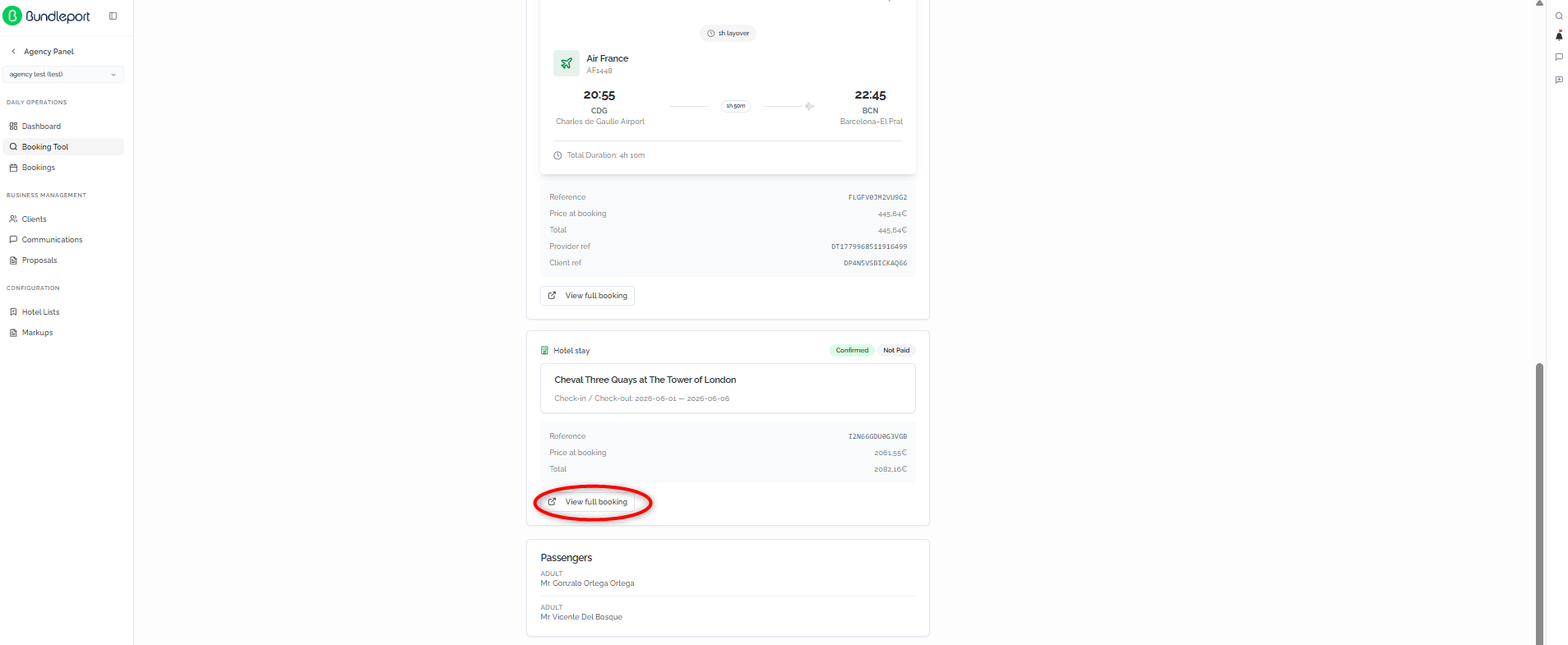This screenshot has width=1568, height=645.
Task: Click passenger Mr. Gonzalo Ortega Ortega
Action: point(587,583)
